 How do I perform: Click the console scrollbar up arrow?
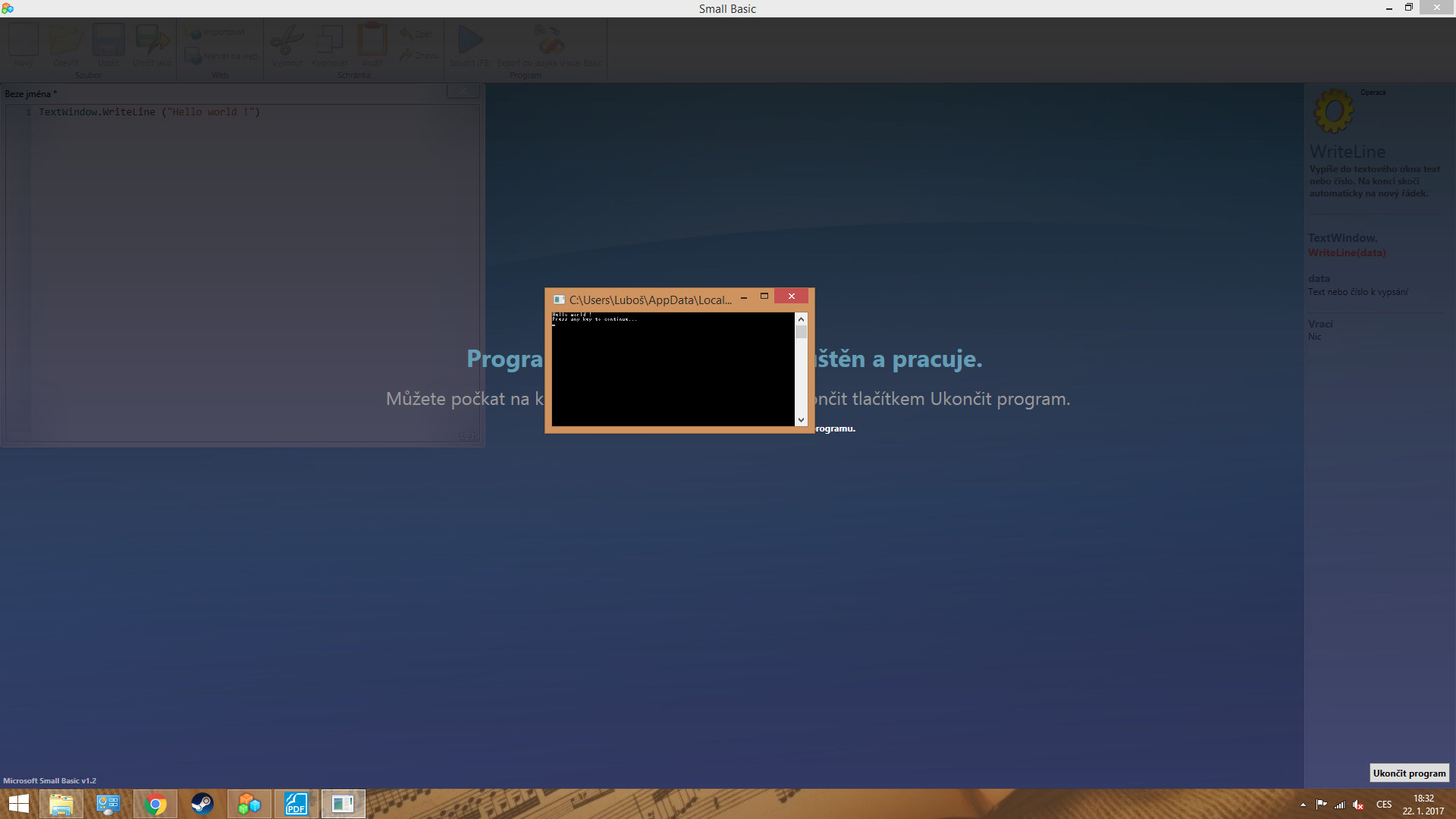[x=801, y=319]
